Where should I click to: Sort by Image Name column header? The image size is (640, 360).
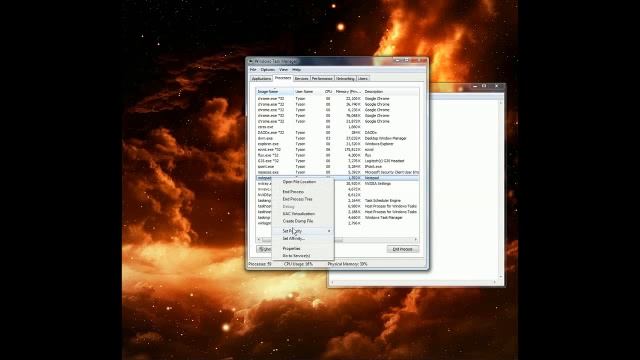(274, 92)
